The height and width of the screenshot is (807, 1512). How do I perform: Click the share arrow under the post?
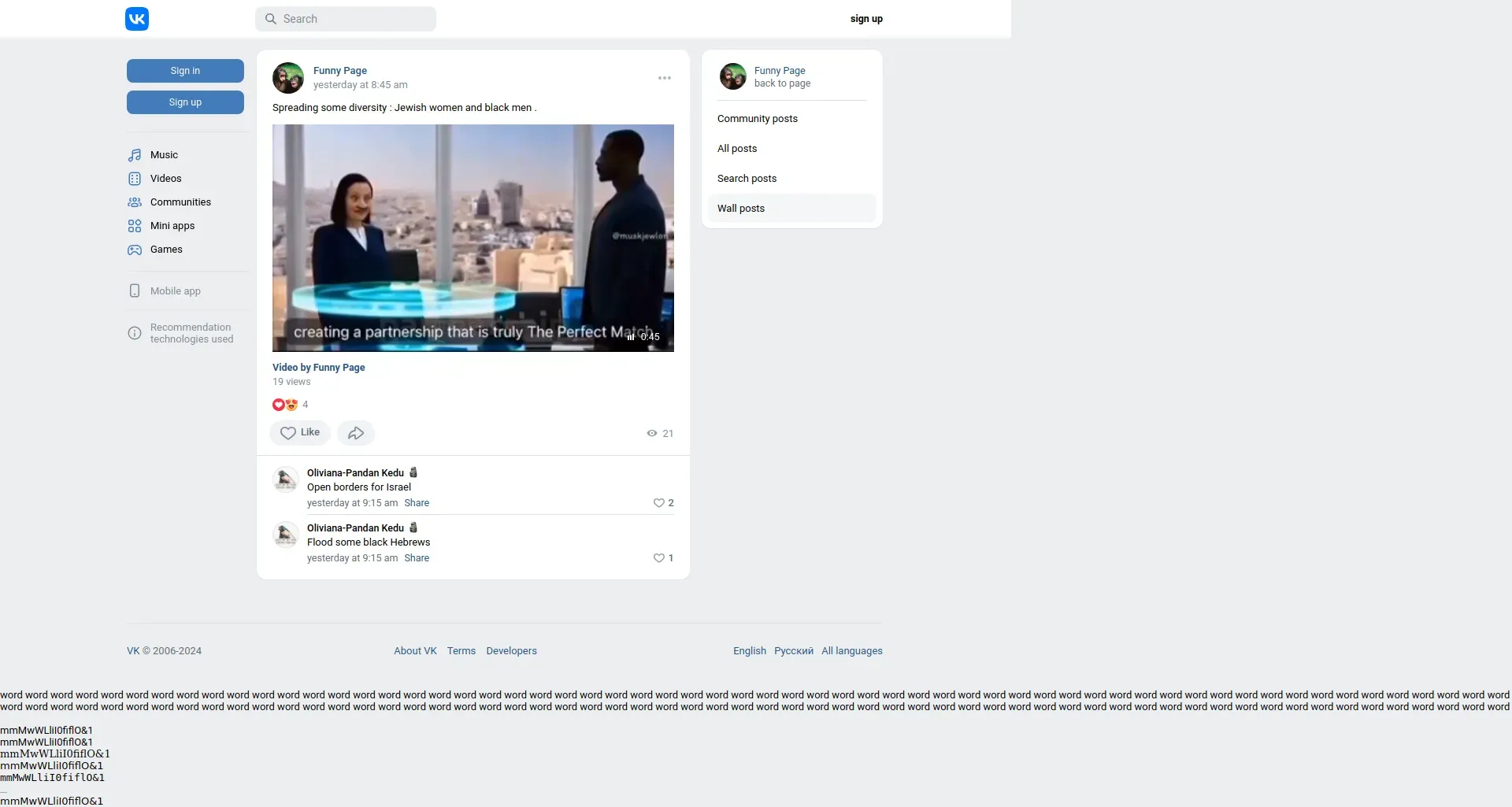tap(356, 433)
